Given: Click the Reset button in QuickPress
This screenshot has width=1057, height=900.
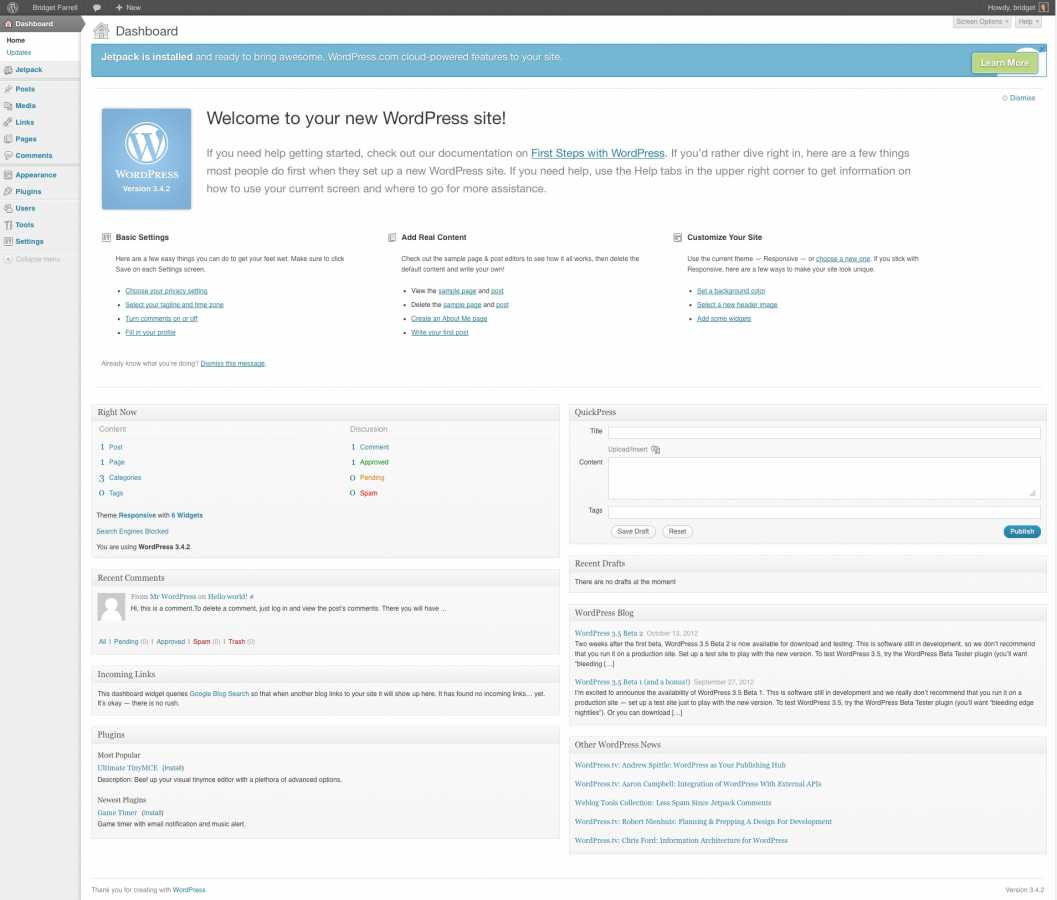Looking at the screenshot, I should (677, 531).
